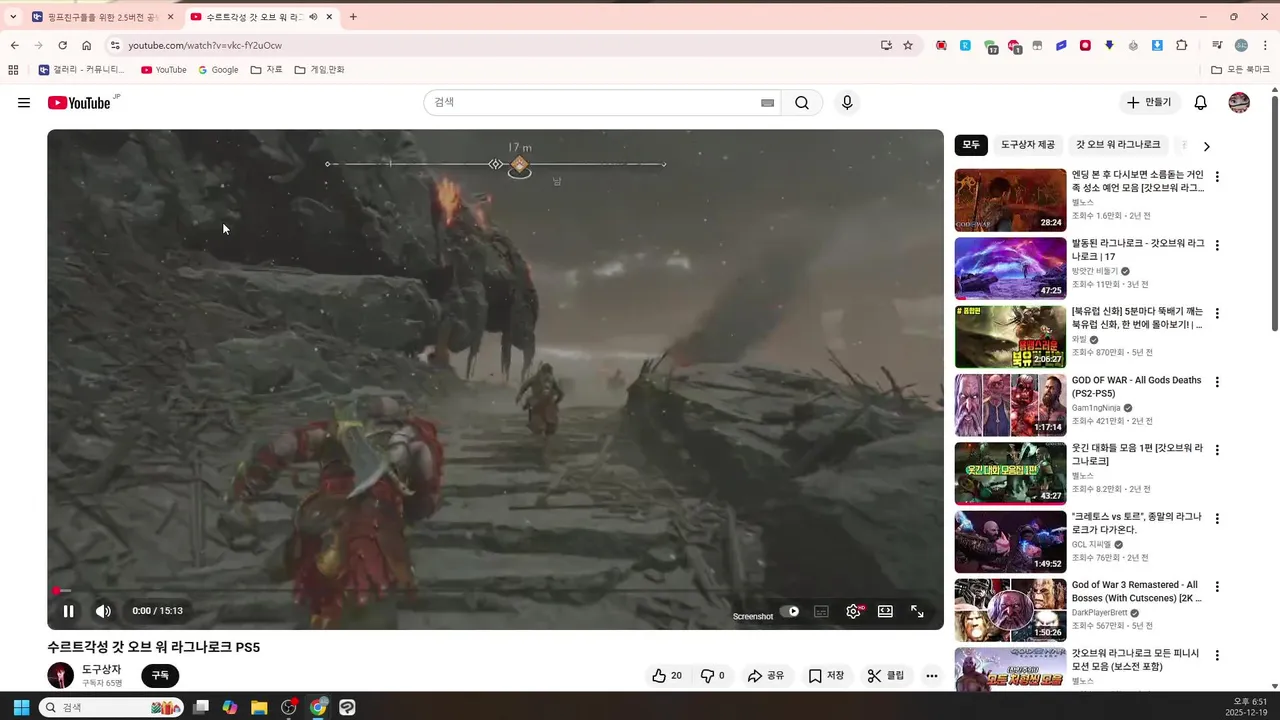Click the address bar URL
Viewport: 1280px width, 720px height.
click(x=205, y=45)
